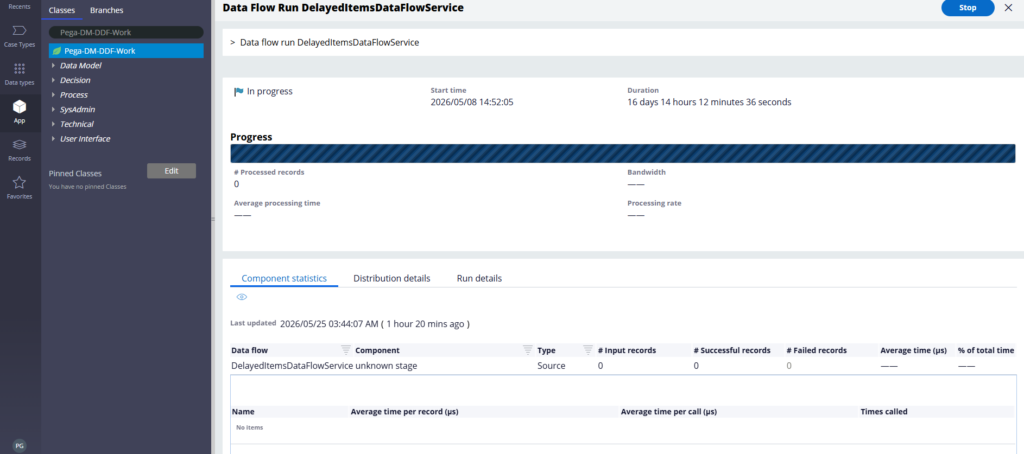
Task: Open the Distribution details tab
Action: point(392,278)
